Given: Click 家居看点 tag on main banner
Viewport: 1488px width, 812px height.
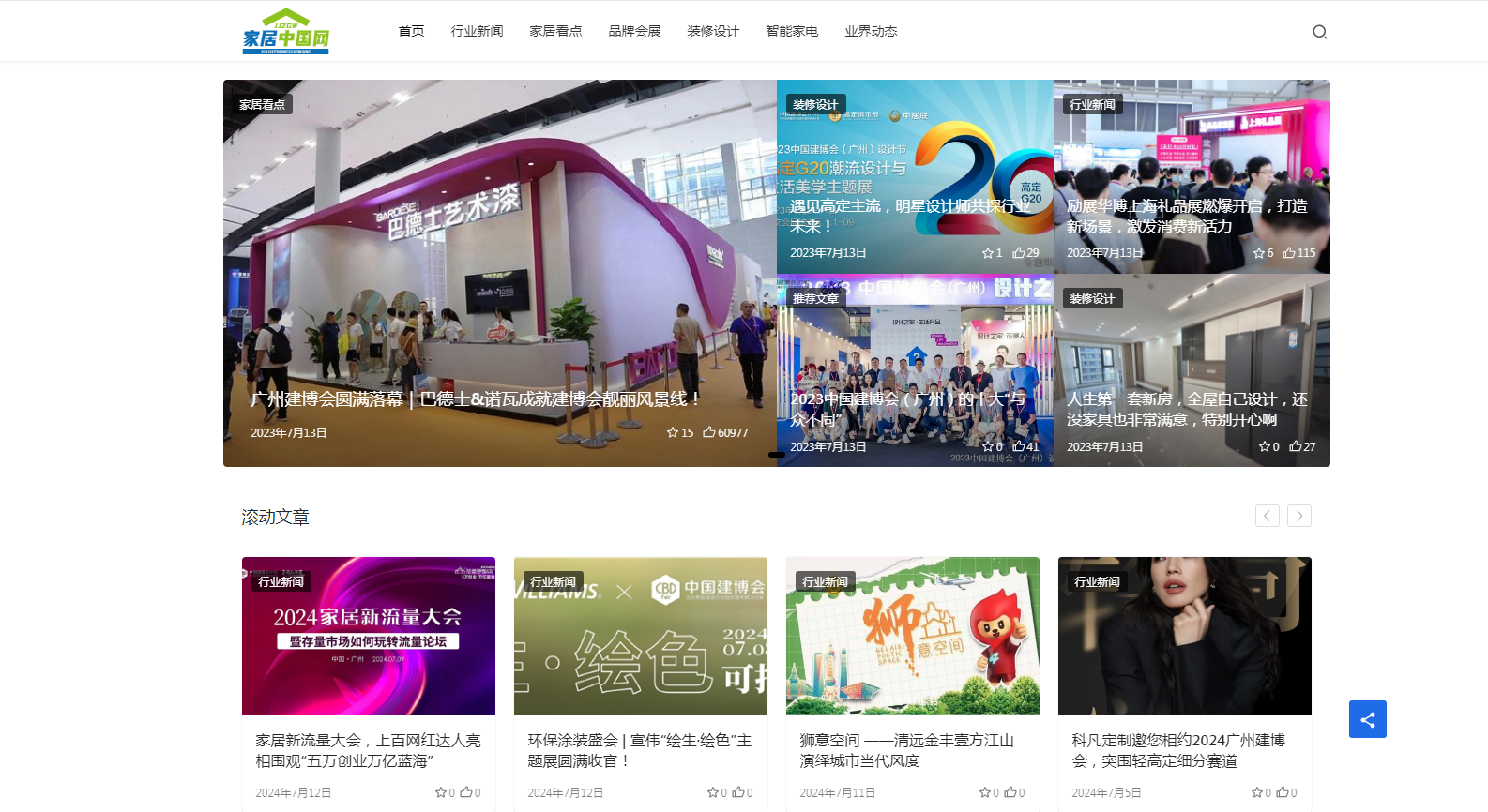Looking at the screenshot, I should (x=262, y=104).
